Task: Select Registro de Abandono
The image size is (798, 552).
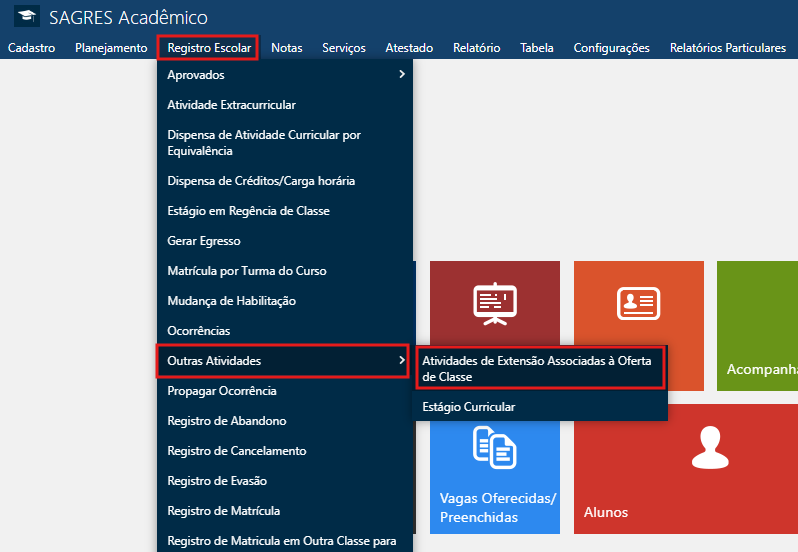Action: pos(285,421)
